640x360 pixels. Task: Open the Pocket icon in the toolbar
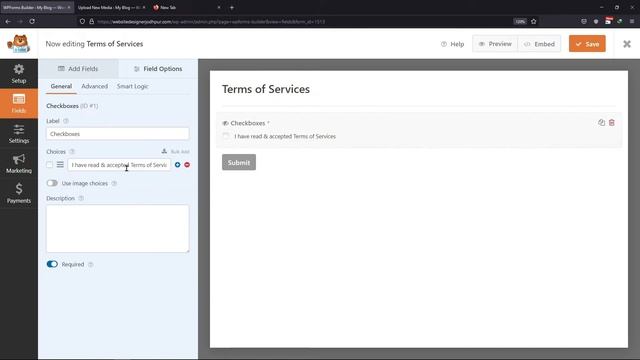click(x=584, y=21)
